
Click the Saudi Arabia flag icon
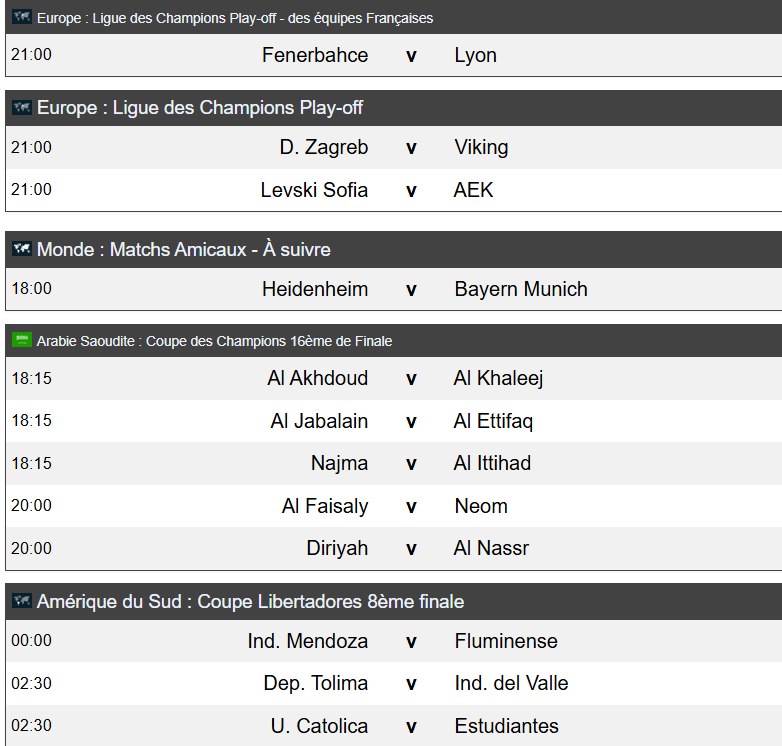click(22, 340)
